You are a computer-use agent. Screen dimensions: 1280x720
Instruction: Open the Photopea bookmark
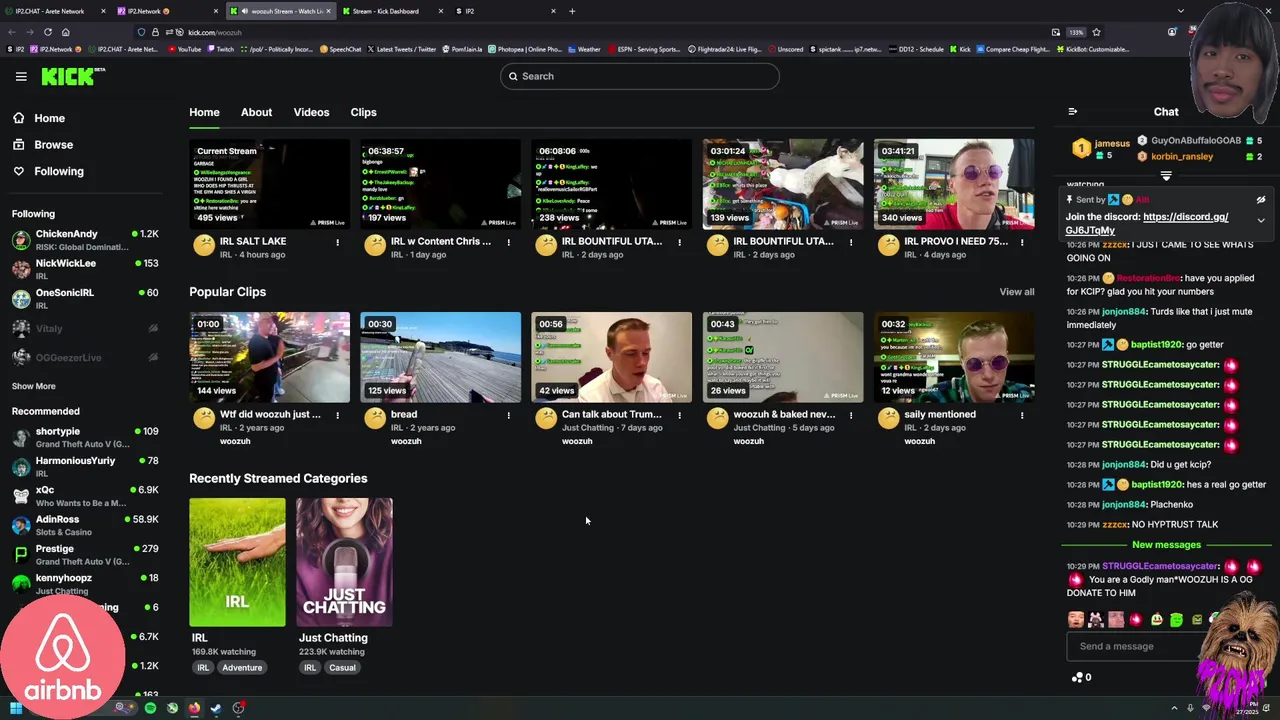525,49
